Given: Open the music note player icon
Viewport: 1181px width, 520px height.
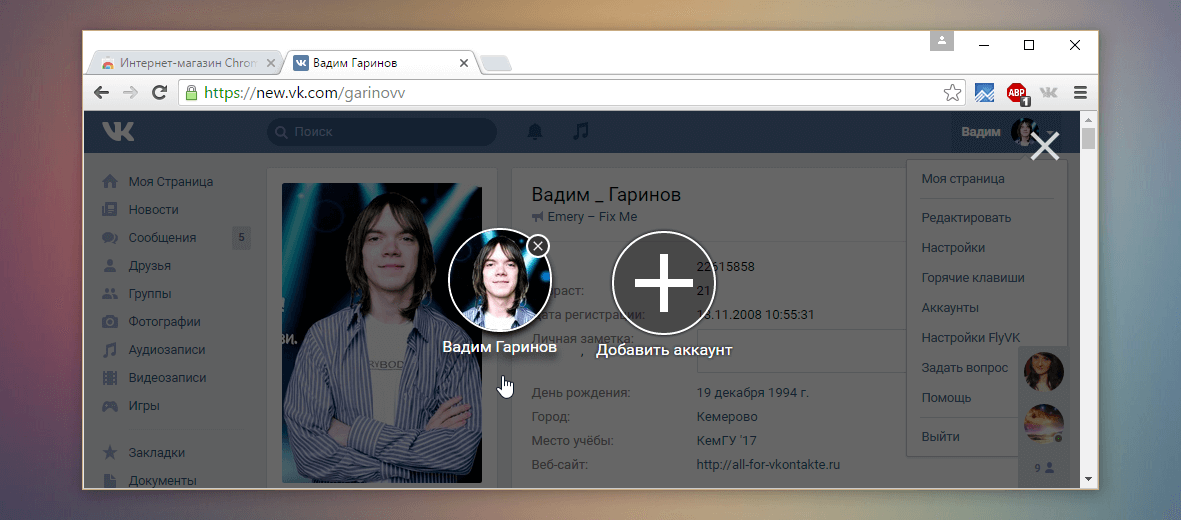Looking at the screenshot, I should tap(580, 132).
